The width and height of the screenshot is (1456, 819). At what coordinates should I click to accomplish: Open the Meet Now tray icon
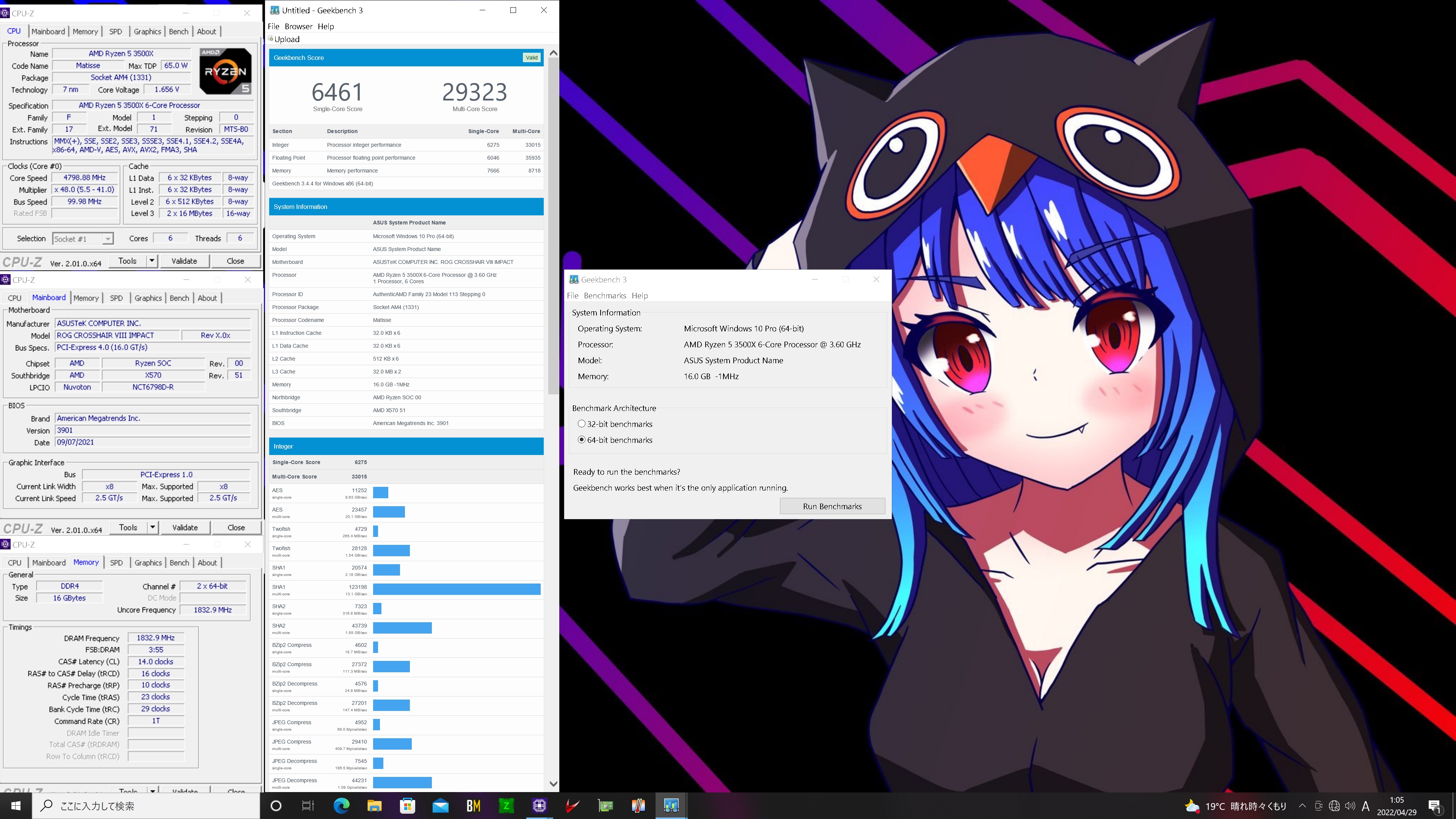(x=1319, y=806)
